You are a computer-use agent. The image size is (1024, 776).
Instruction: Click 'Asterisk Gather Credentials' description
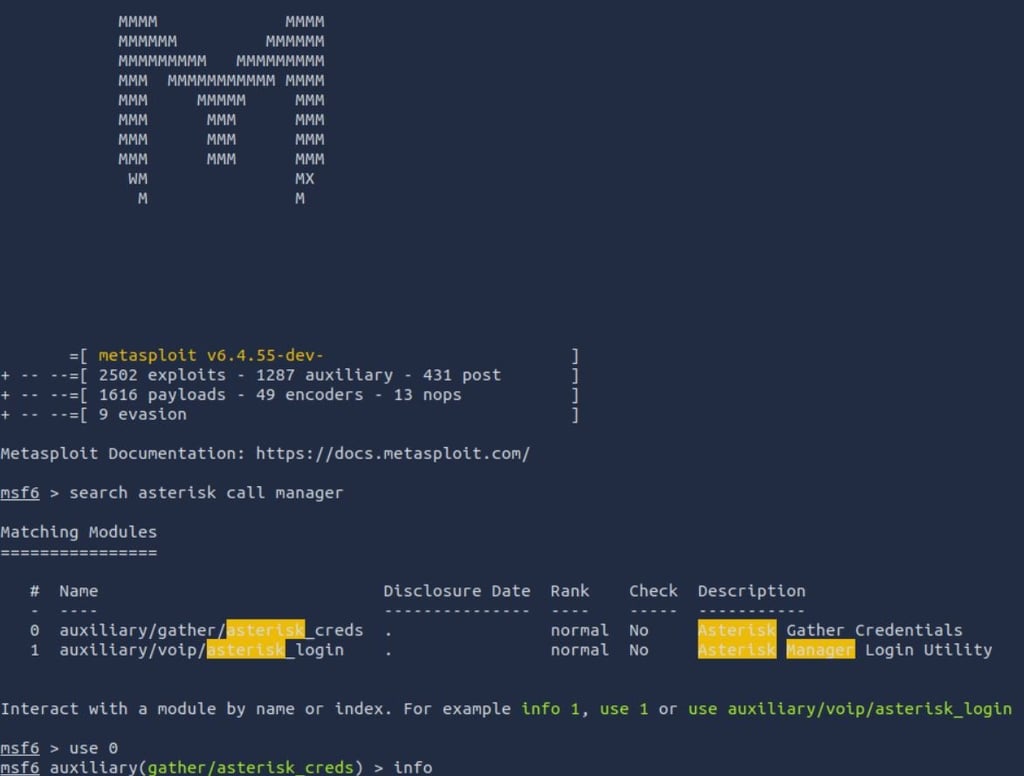[829, 630]
